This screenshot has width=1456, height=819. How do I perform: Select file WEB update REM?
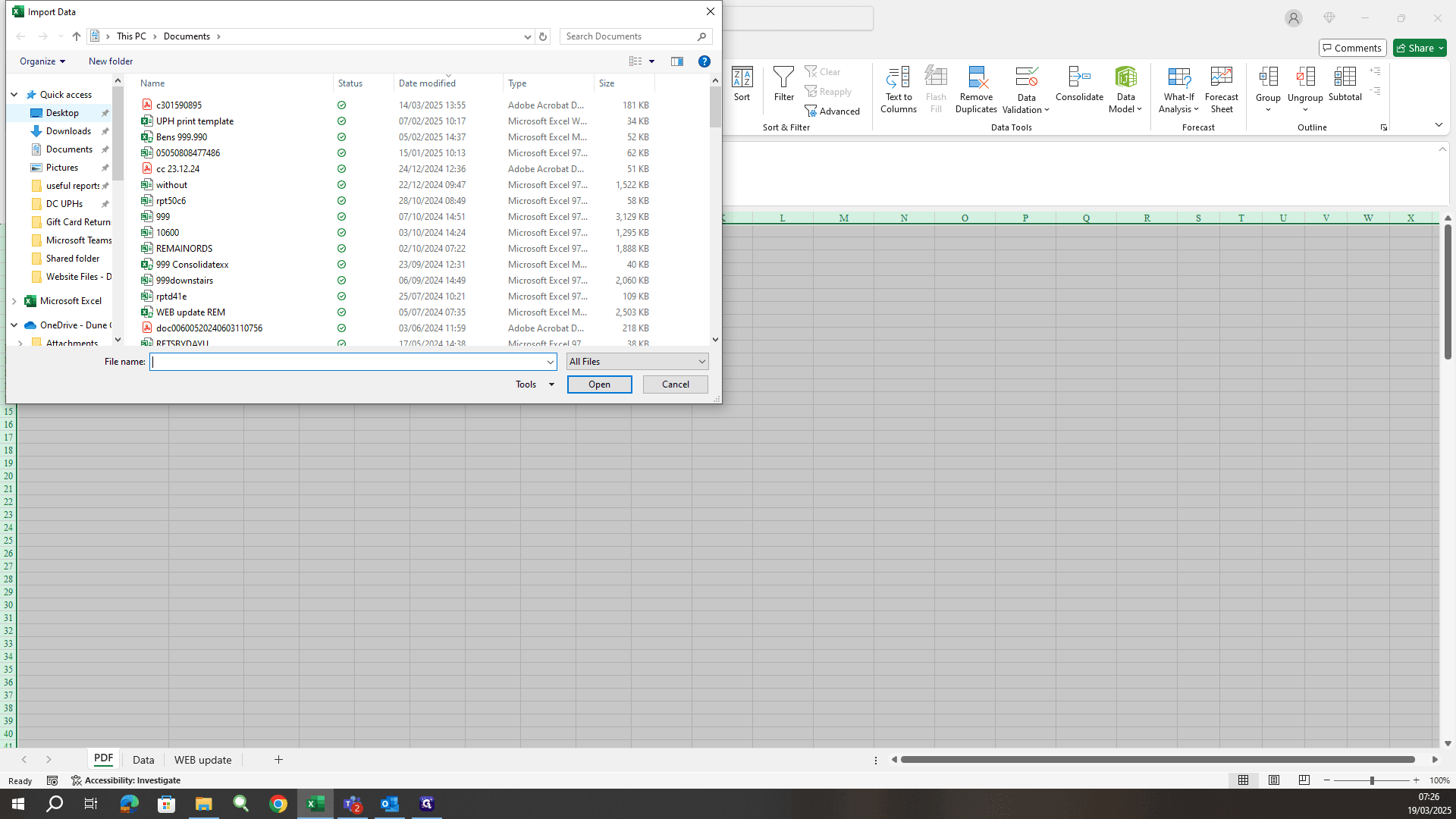point(190,312)
